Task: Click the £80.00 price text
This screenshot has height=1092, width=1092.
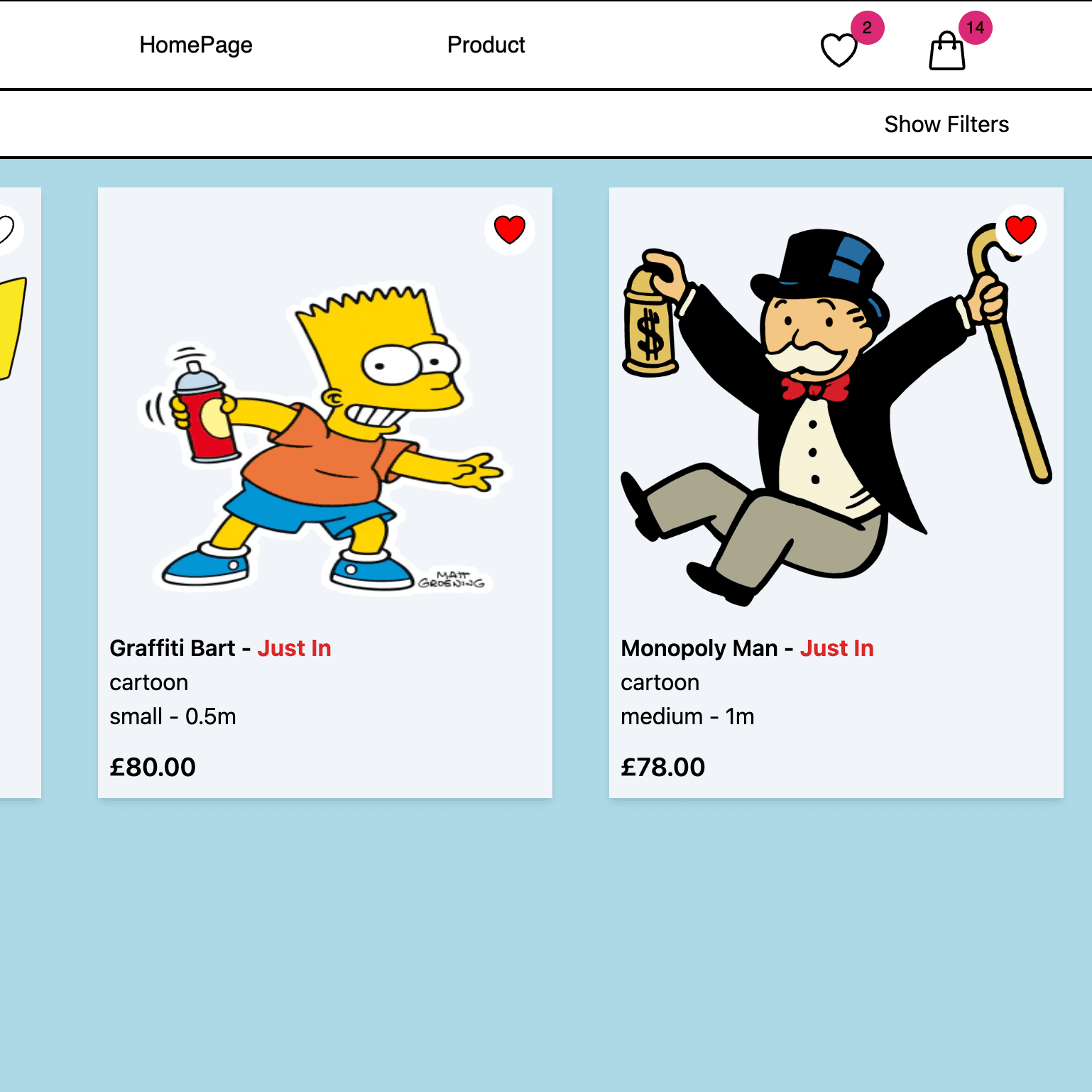Action: 153,767
